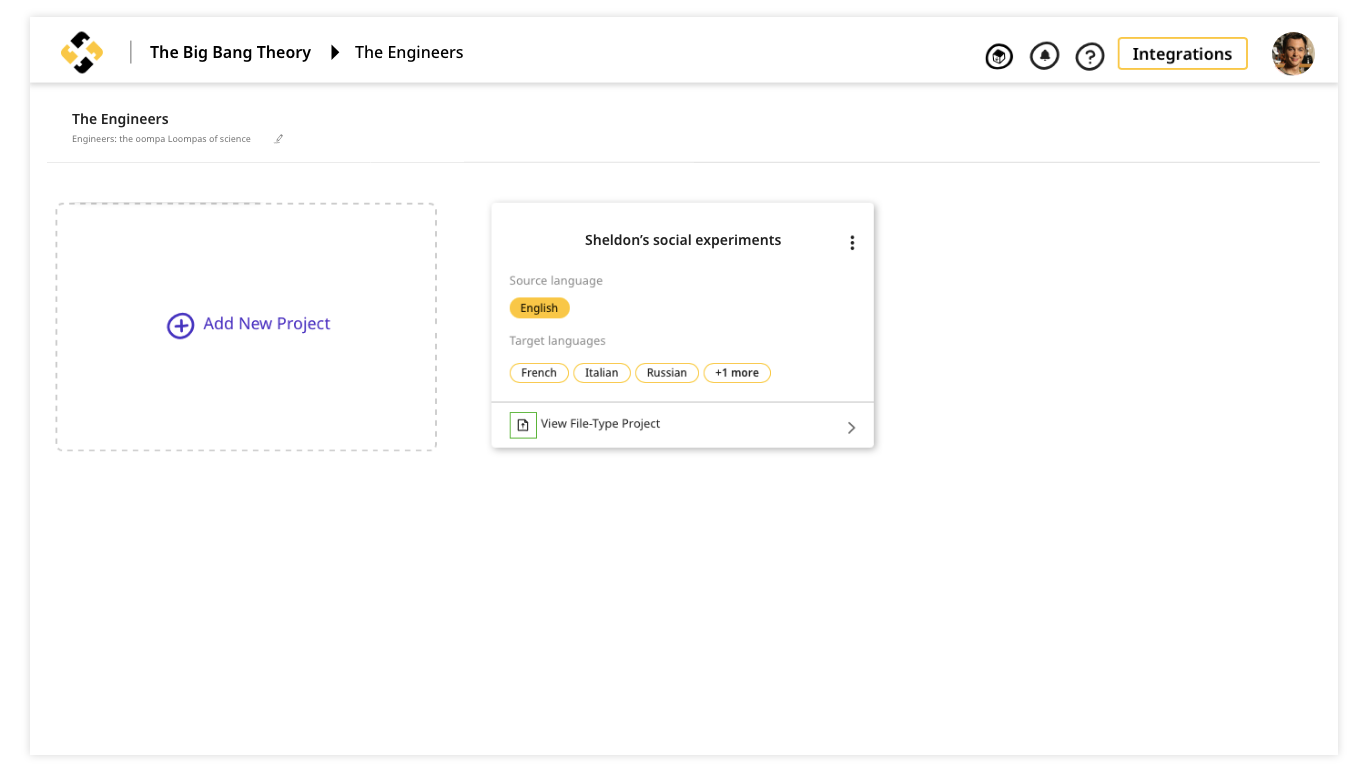Select the Italian target language tag
This screenshot has height=772, width=1368.
tap(602, 373)
